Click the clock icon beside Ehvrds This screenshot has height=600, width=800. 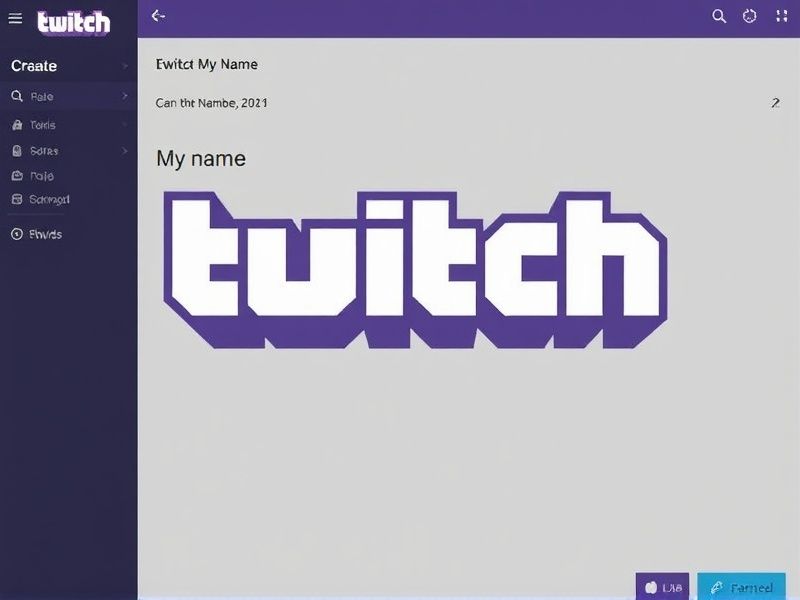[x=17, y=234]
